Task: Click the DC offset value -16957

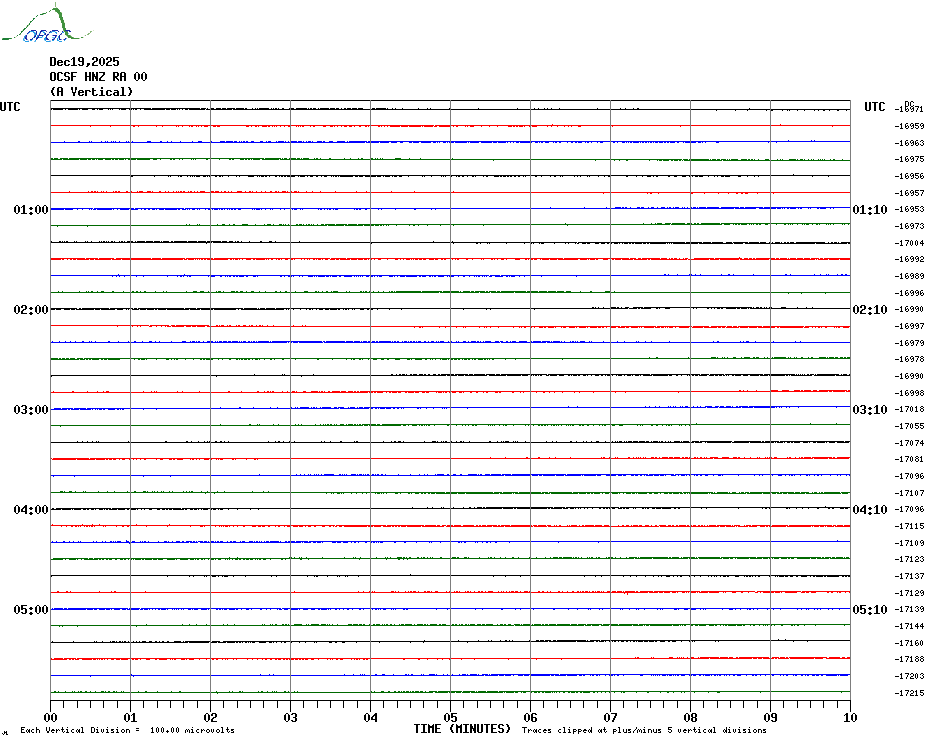Action: point(909,193)
